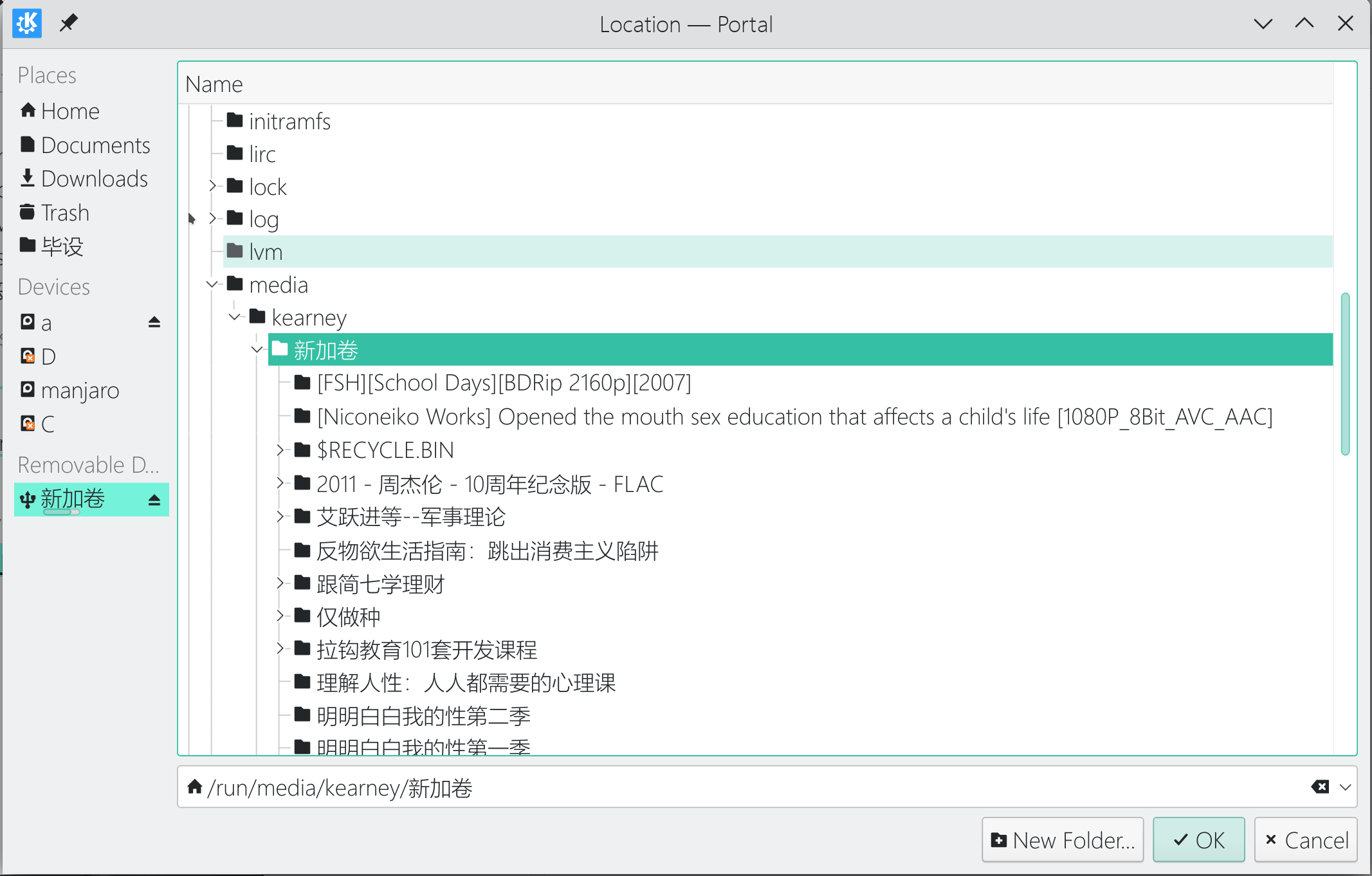Select the 明明白白我的性第二季 folder

(423, 716)
